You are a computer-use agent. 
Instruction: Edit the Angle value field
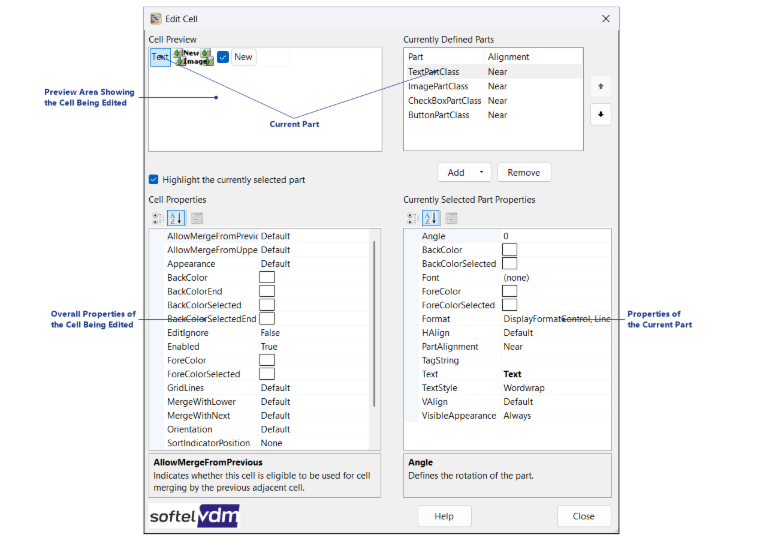click(x=556, y=236)
